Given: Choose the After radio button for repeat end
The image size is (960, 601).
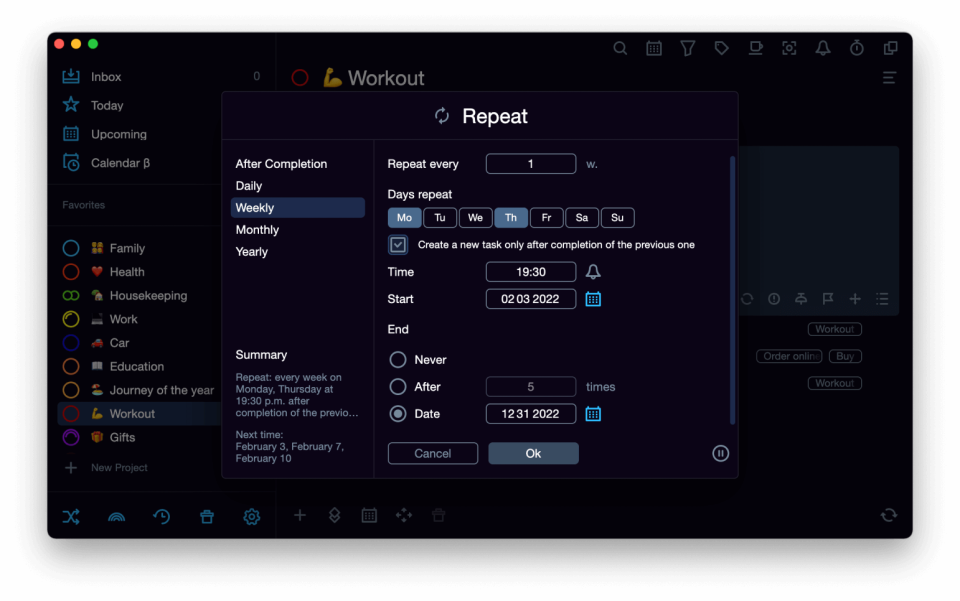Looking at the screenshot, I should tap(397, 386).
